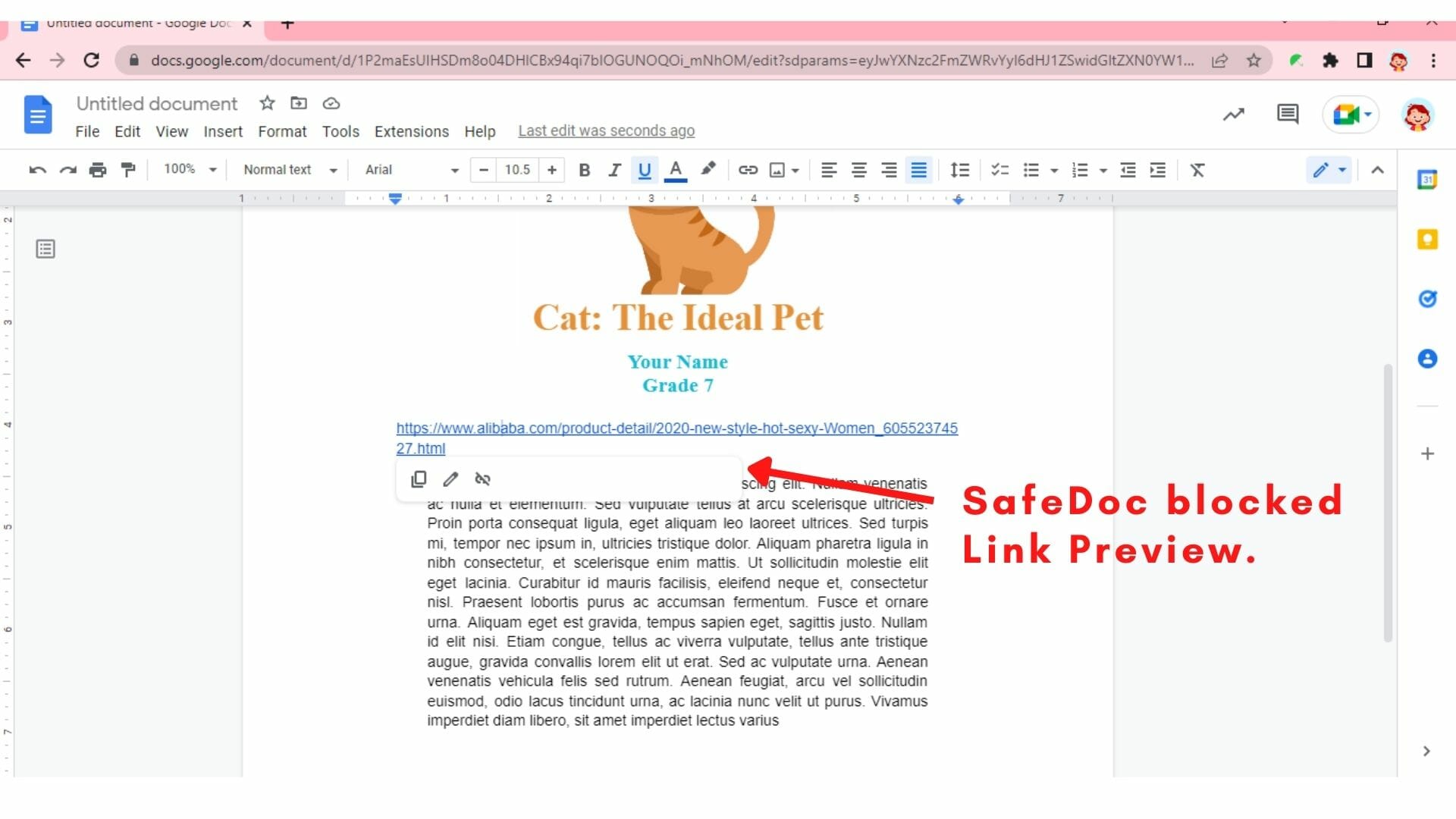The width and height of the screenshot is (1456, 819).
Task: Open the File menu
Action: click(x=87, y=131)
